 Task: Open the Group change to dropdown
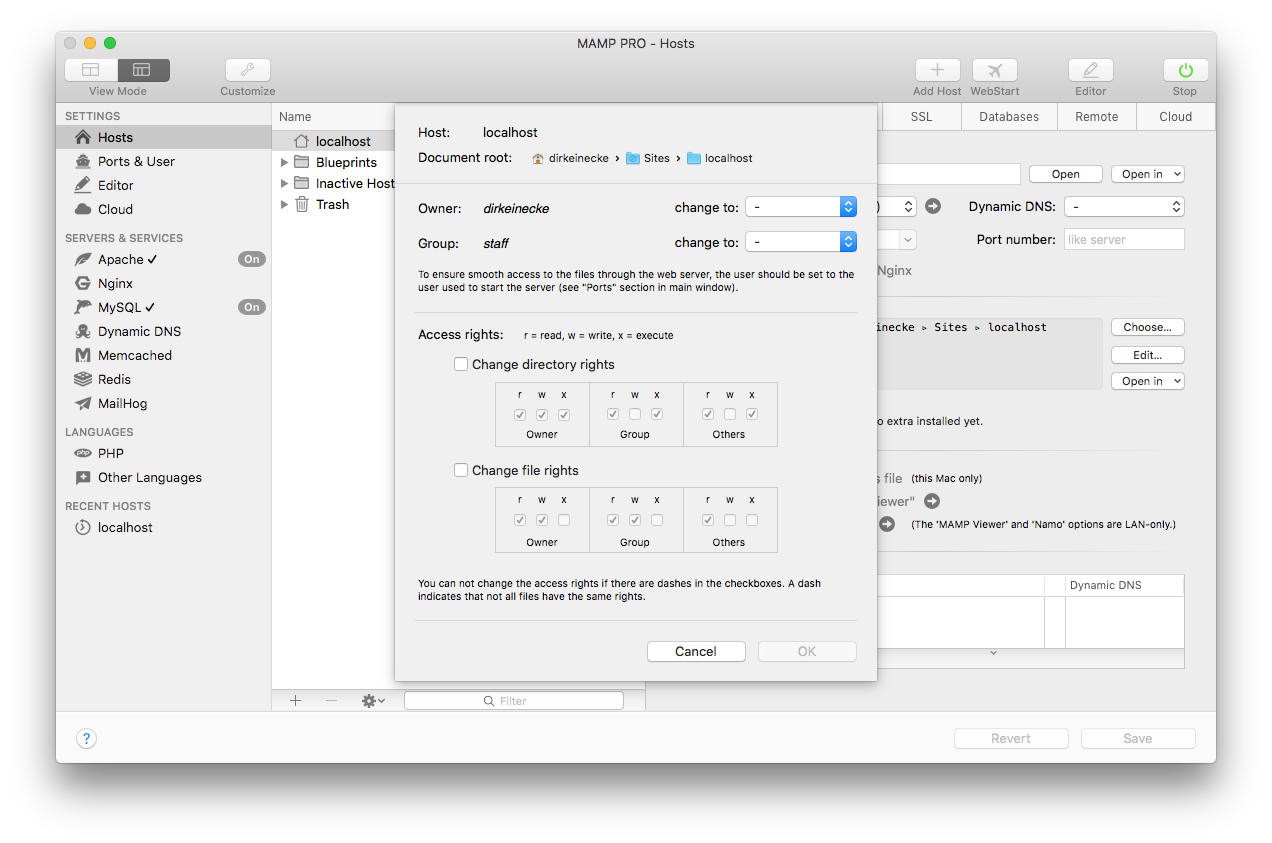point(800,242)
